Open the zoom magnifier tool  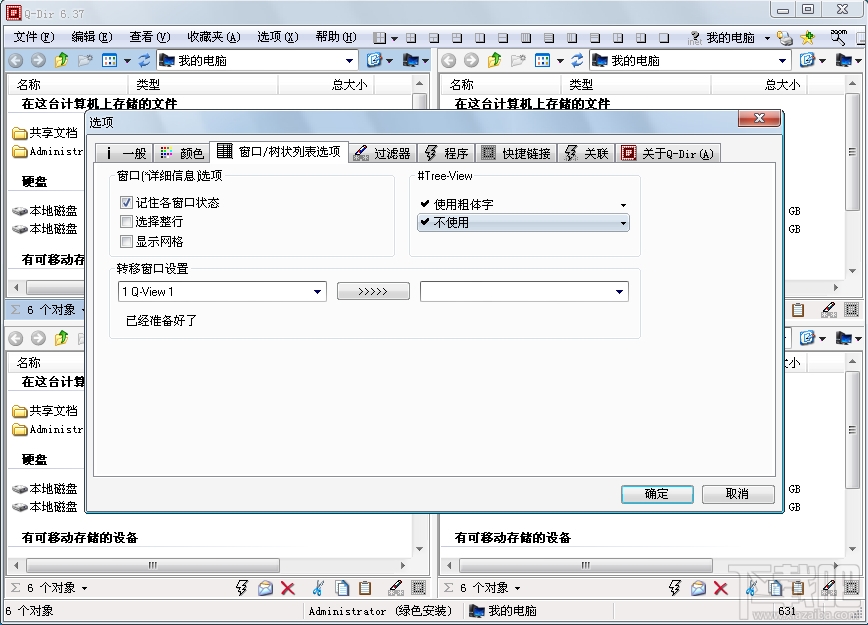click(839, 38)
